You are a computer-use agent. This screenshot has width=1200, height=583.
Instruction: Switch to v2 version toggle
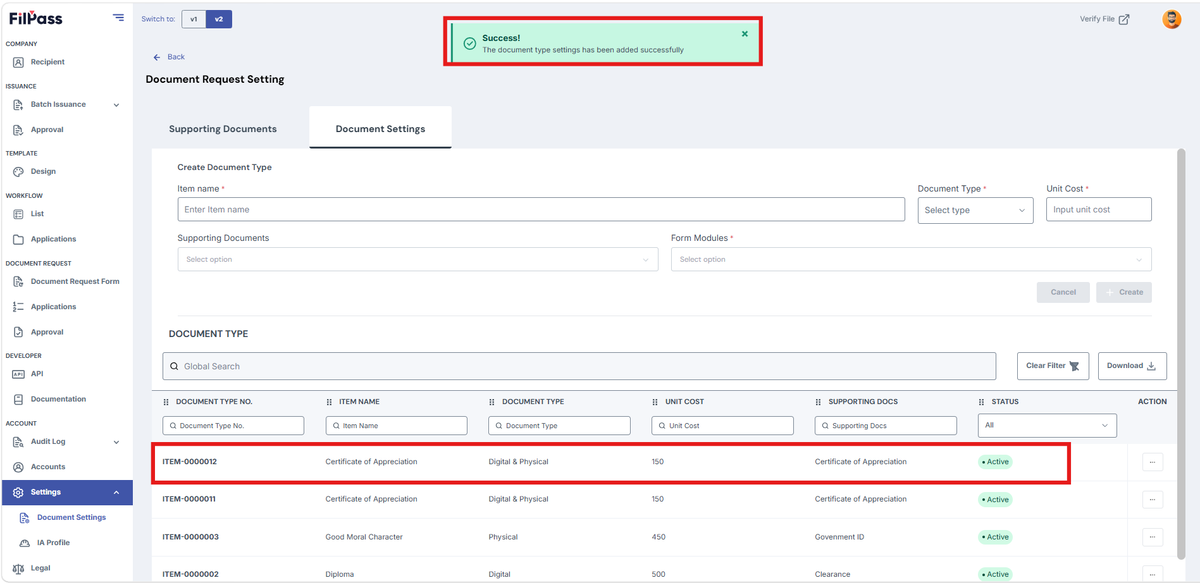click(219, 19)
